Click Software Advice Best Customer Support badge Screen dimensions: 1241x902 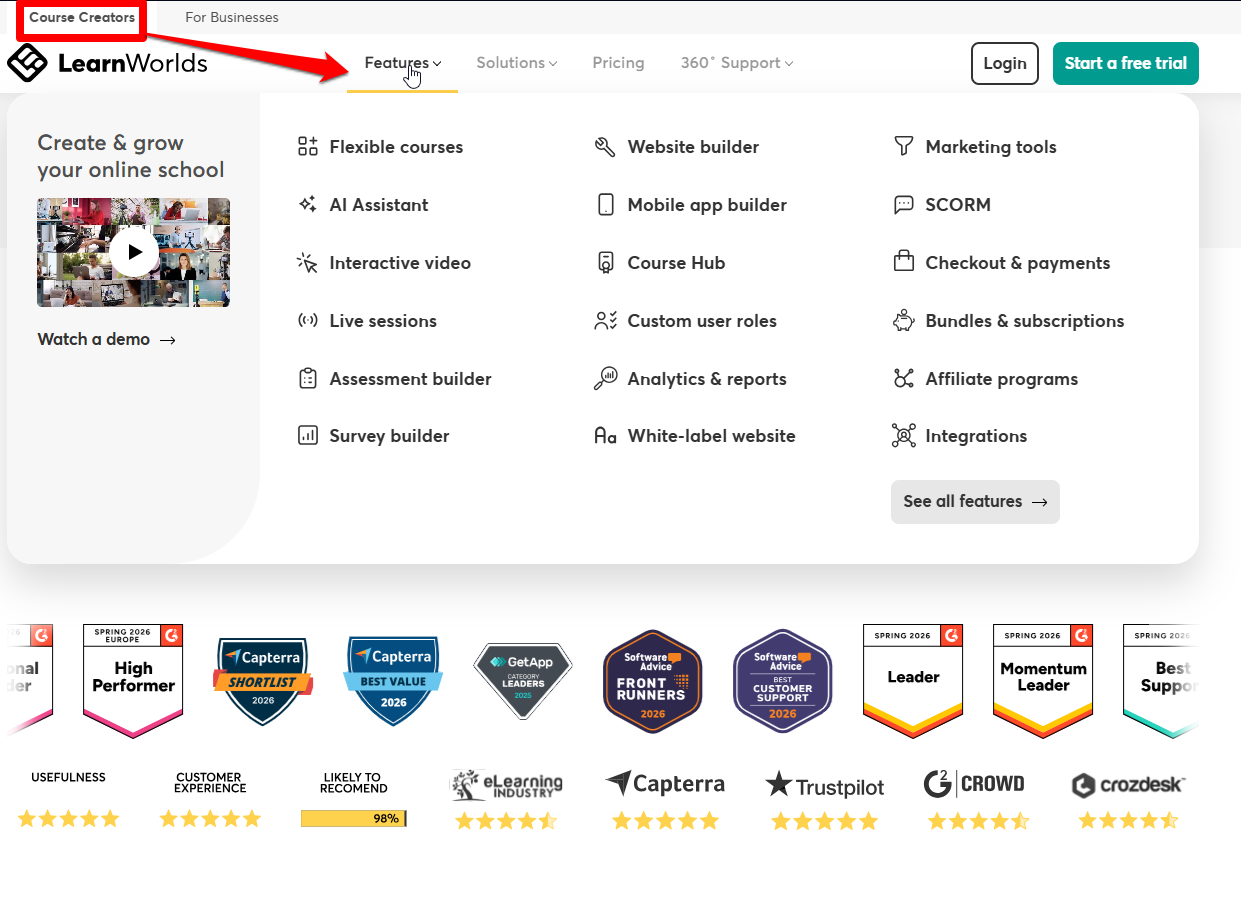(783, 681)
